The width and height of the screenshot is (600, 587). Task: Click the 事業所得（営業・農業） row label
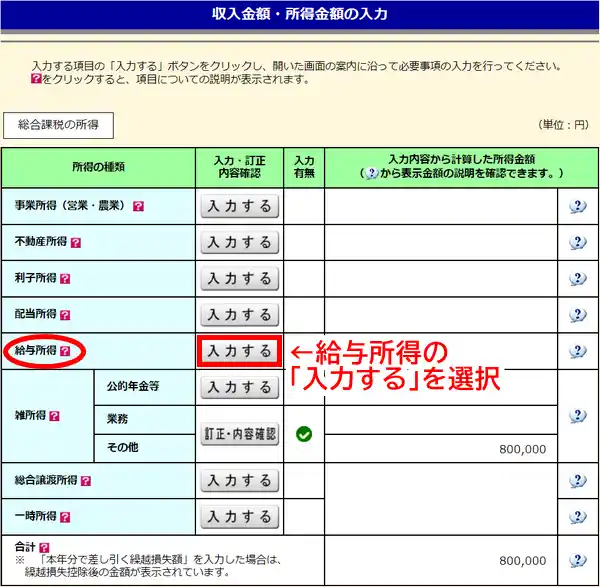point(72,206)
